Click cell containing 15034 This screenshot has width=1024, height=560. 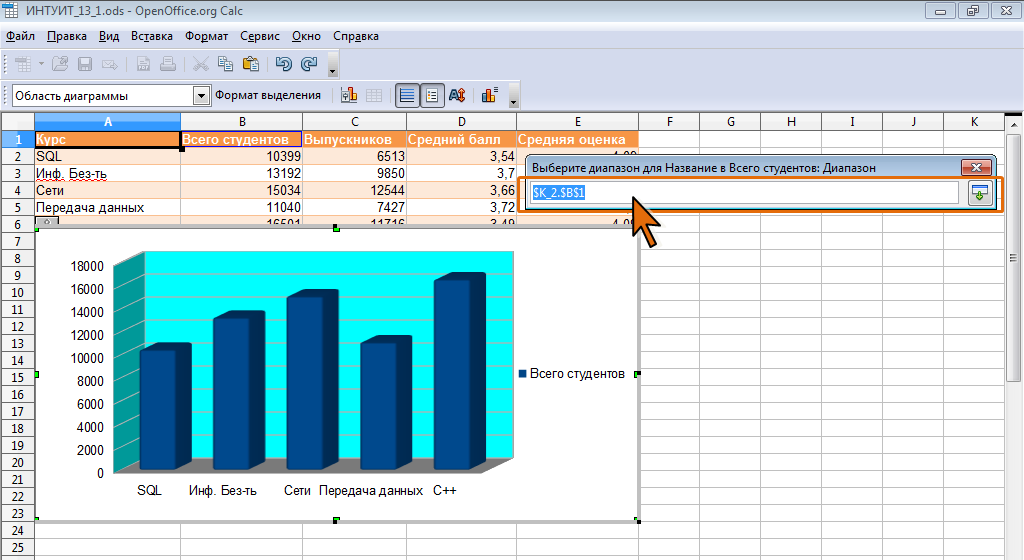coord(242,190)
